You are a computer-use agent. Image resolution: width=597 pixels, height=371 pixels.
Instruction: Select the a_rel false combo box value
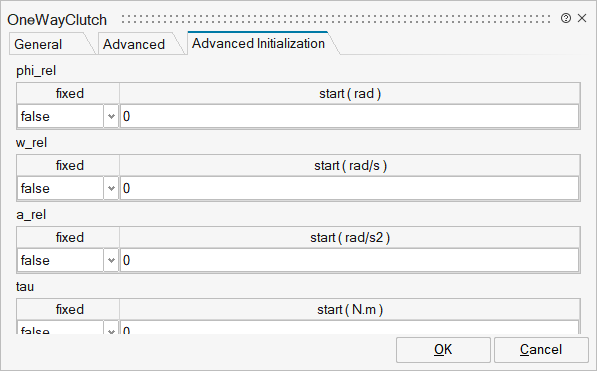61,260
